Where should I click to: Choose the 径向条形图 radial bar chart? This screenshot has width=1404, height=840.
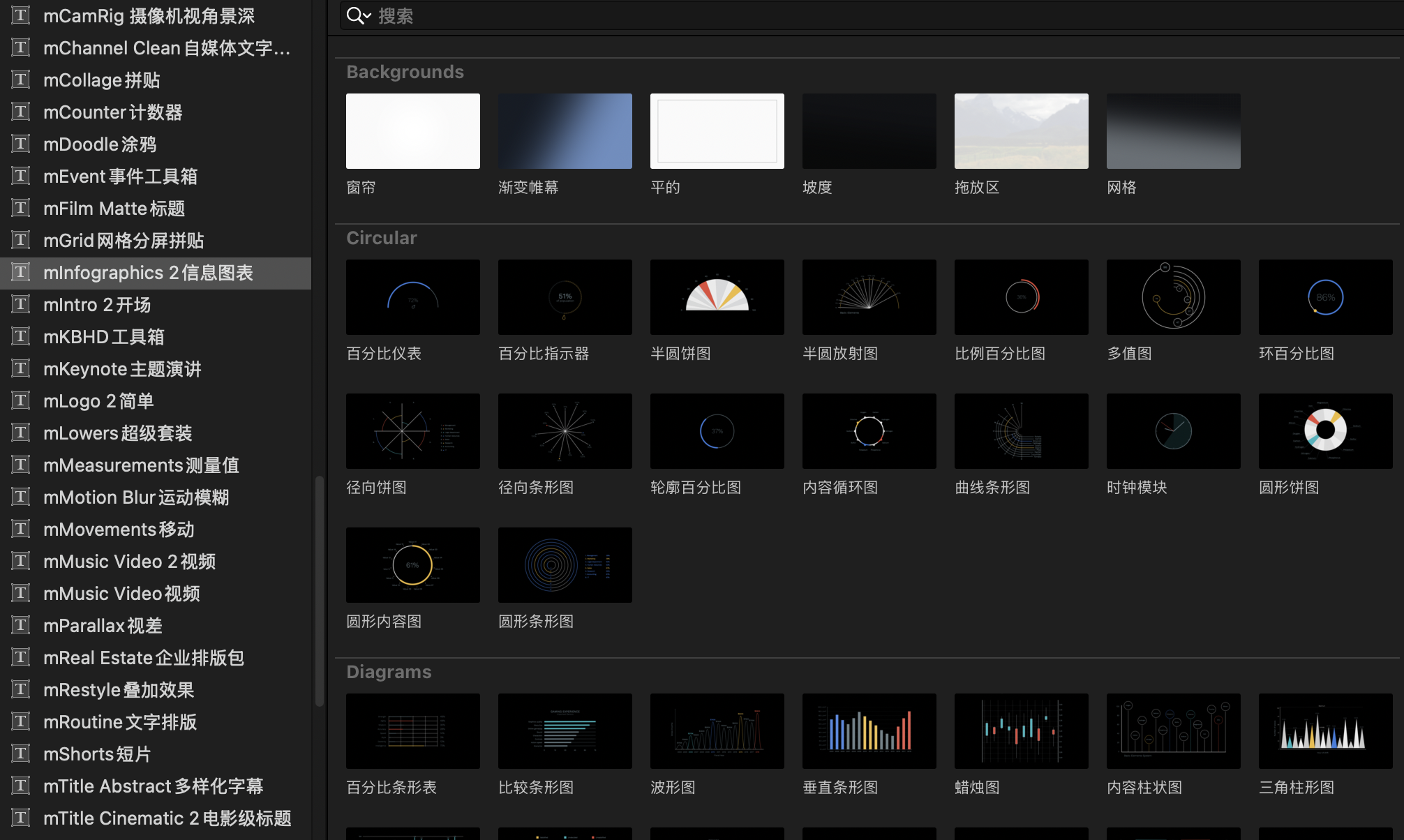pos(565,431)
